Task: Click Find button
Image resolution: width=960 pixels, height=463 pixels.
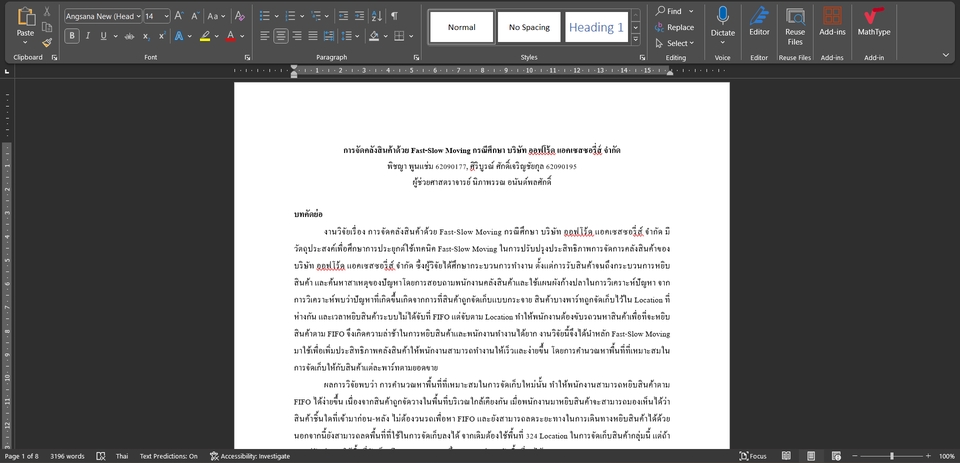Action: (669, 11)
